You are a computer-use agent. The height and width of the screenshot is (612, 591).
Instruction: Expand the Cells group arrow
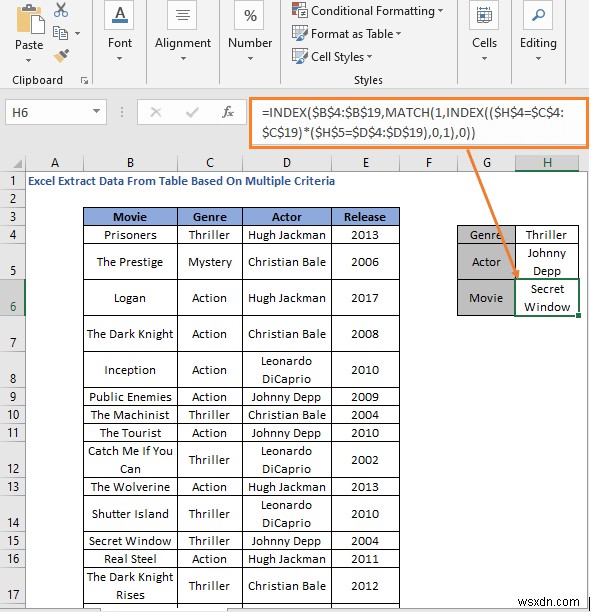(x=484, y=59)
